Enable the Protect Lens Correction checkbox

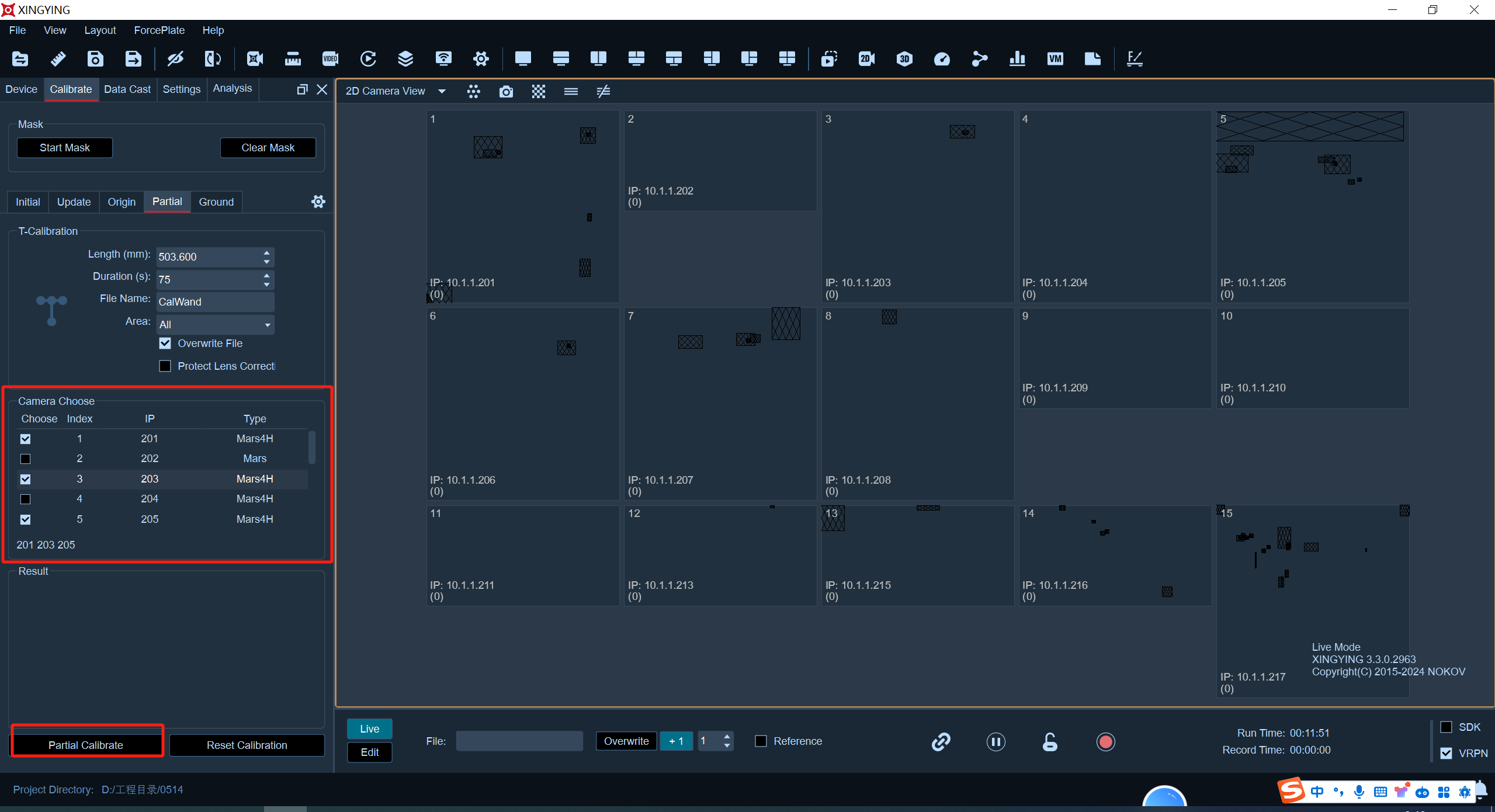pyautogui.click(x=165, y=366)
